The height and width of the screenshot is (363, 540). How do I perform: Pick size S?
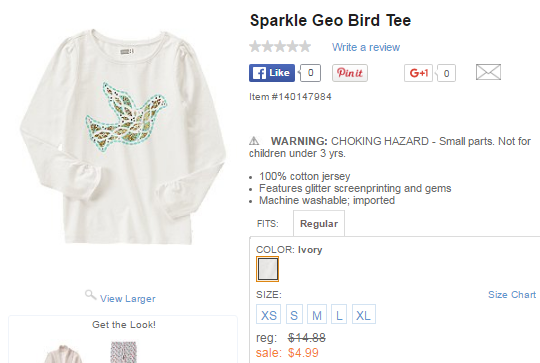coord(294,314)
